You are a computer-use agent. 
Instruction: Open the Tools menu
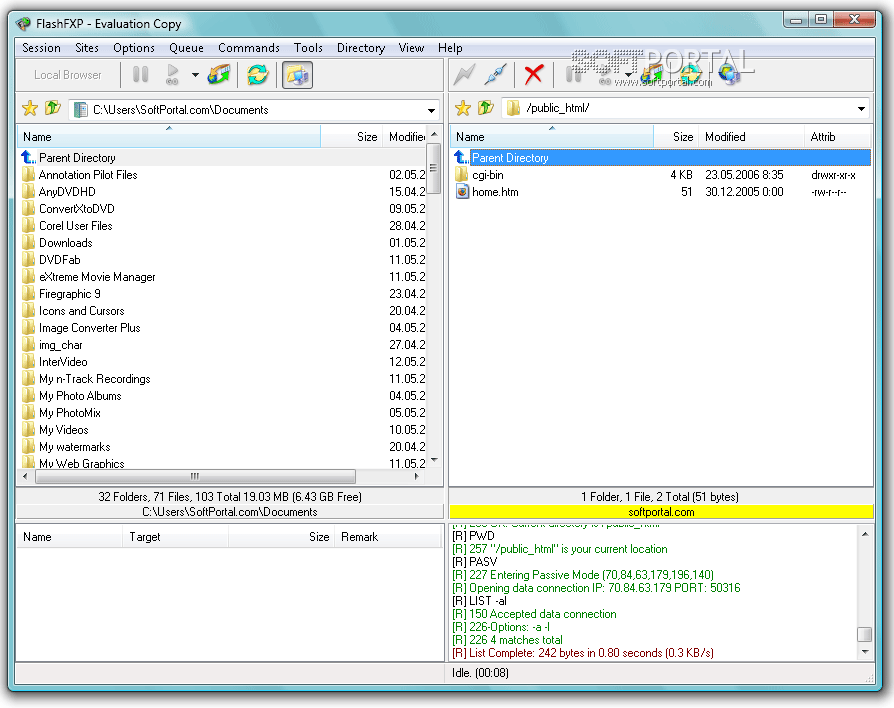point(308,48)
